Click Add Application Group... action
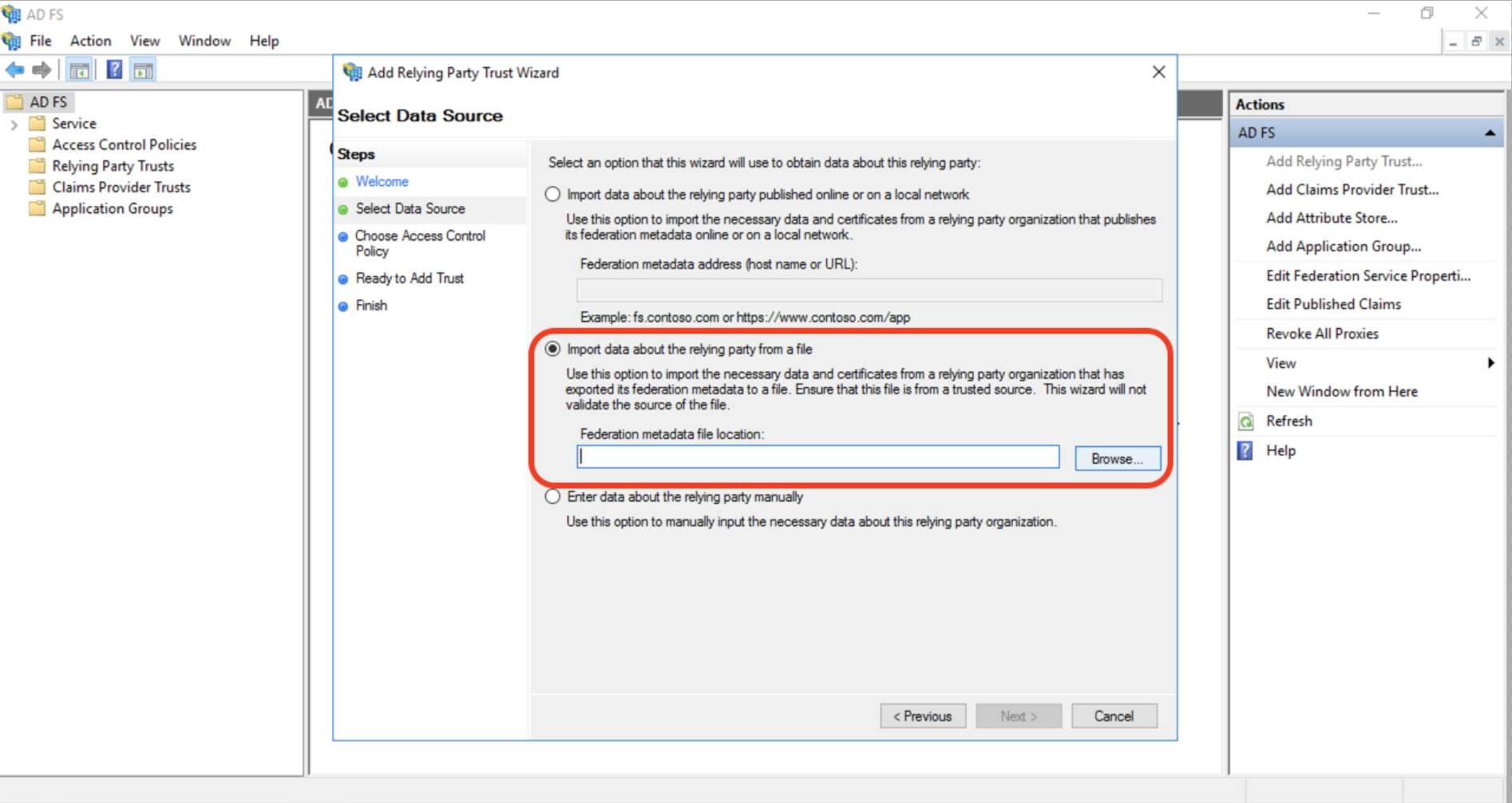 1344,247
